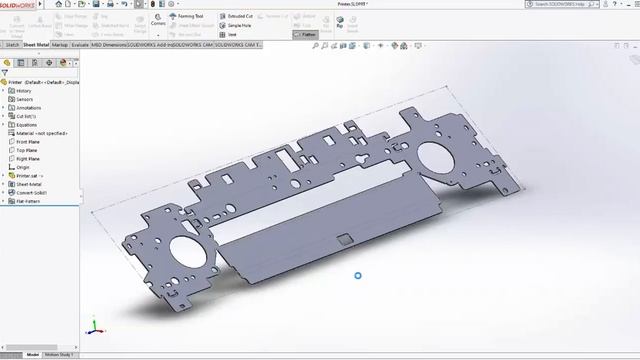Screen dimensions: 640x360
Task: Click the Previous View icon
Action: [334, 46]
